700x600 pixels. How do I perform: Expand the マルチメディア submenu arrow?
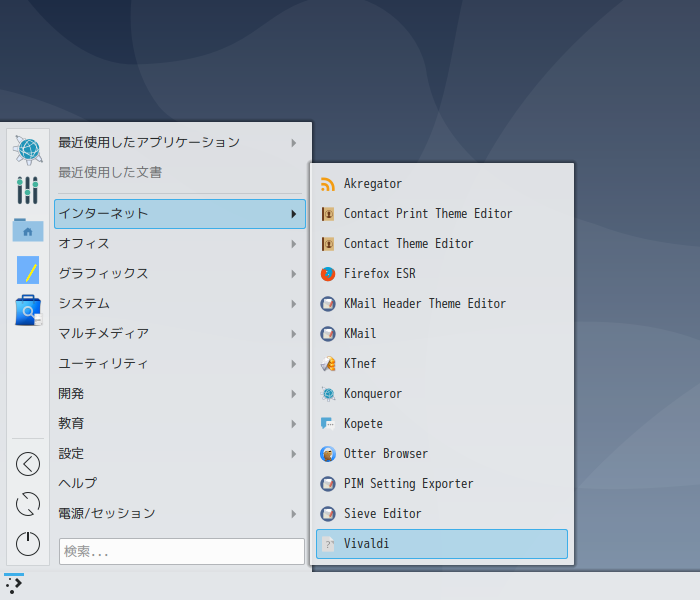tap(294, 334)
